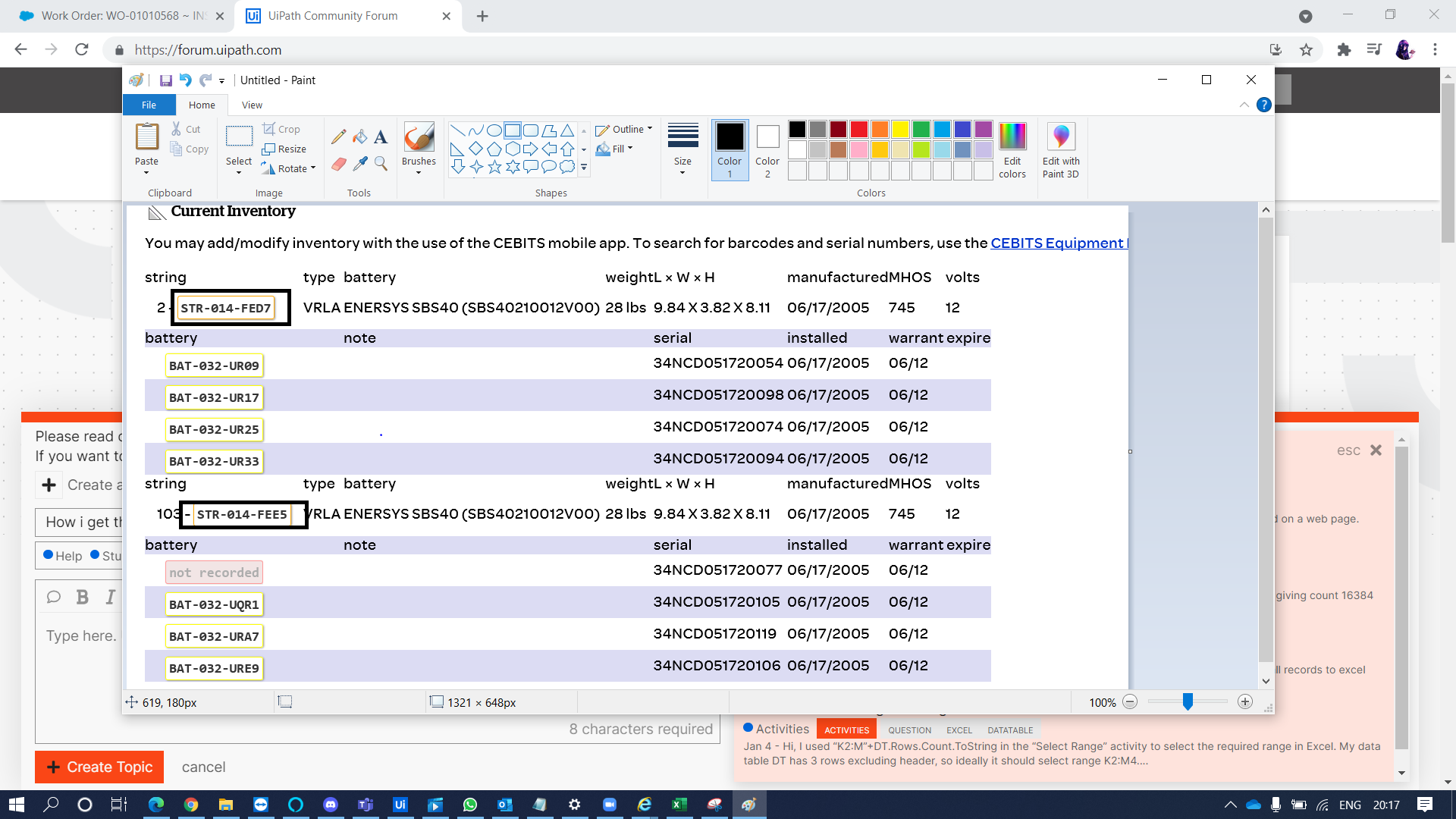
Task: Open the File menu tab
Action: (x=149, y=105)
